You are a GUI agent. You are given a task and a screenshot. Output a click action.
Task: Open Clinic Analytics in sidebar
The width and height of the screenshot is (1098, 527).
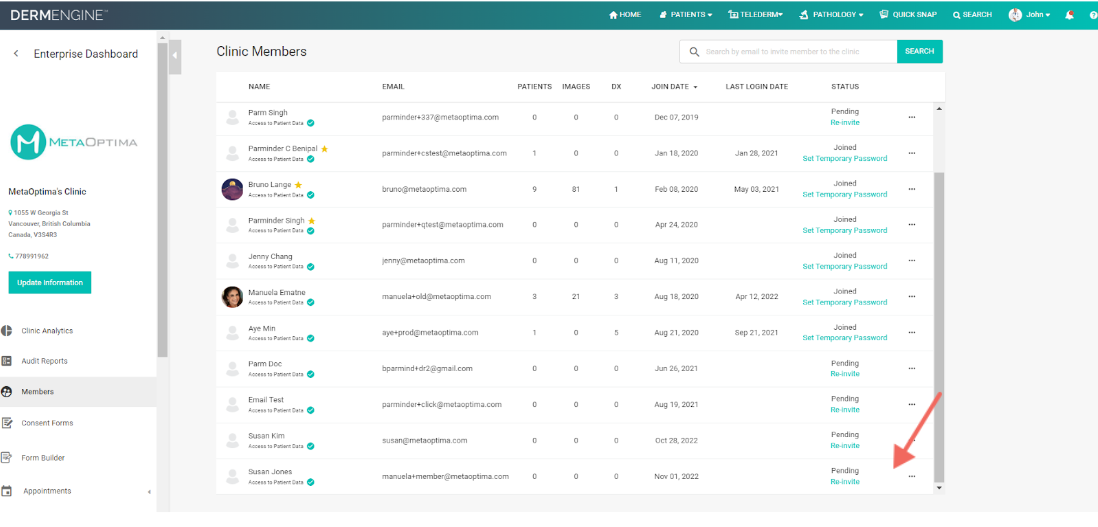[x=47, y=331]
